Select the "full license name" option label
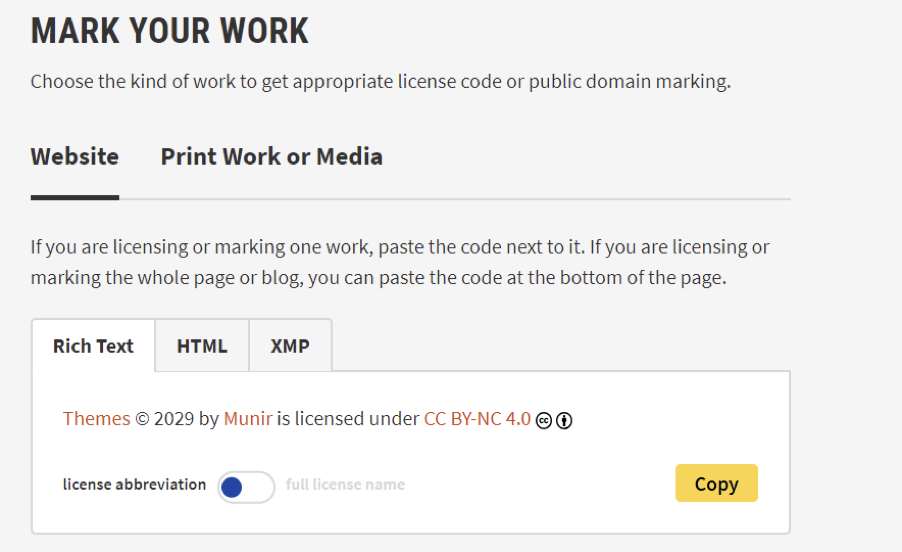902x552 pixels. click(x=345, y=485)
